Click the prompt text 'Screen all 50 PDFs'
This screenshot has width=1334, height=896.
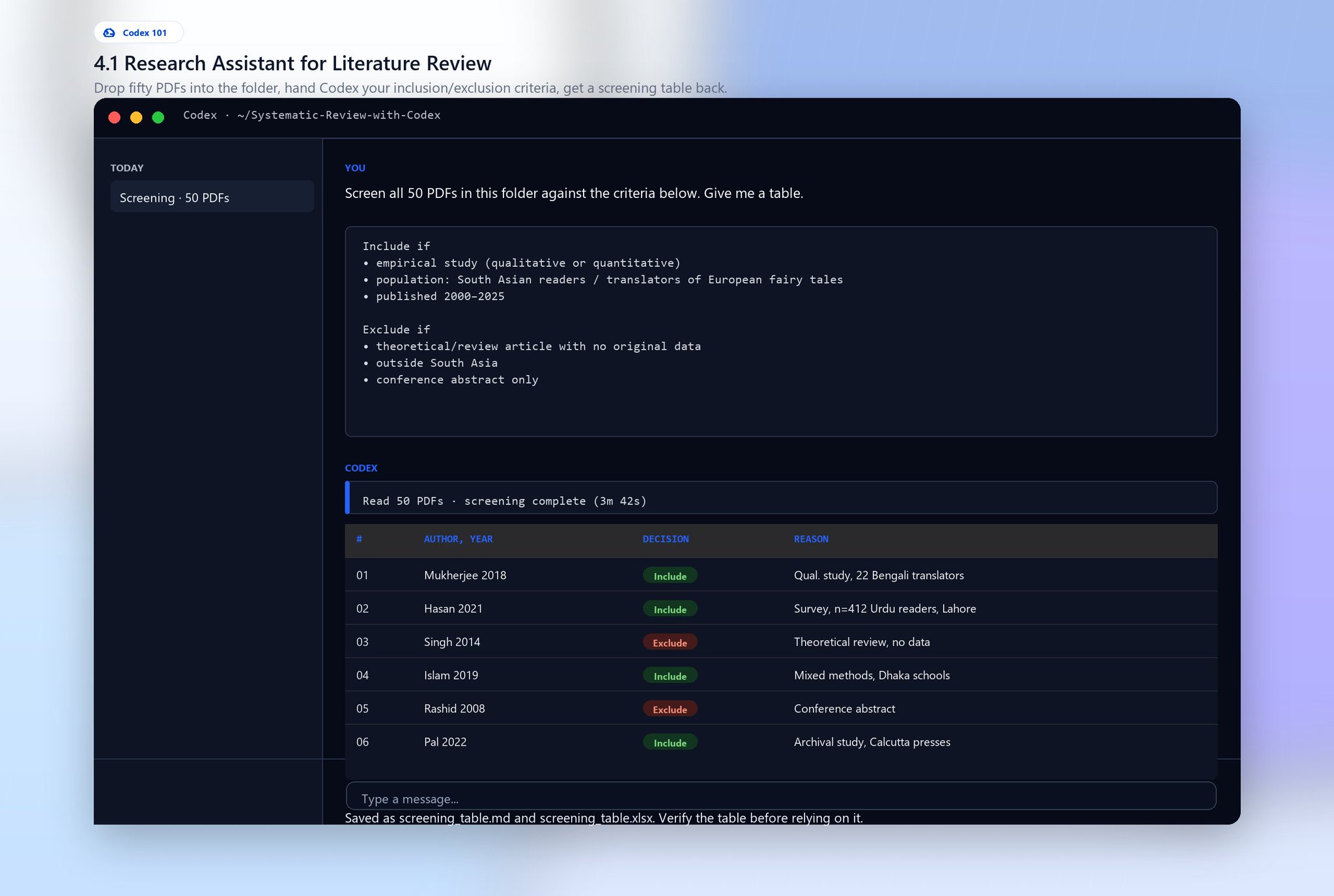(x=574, y=193)
